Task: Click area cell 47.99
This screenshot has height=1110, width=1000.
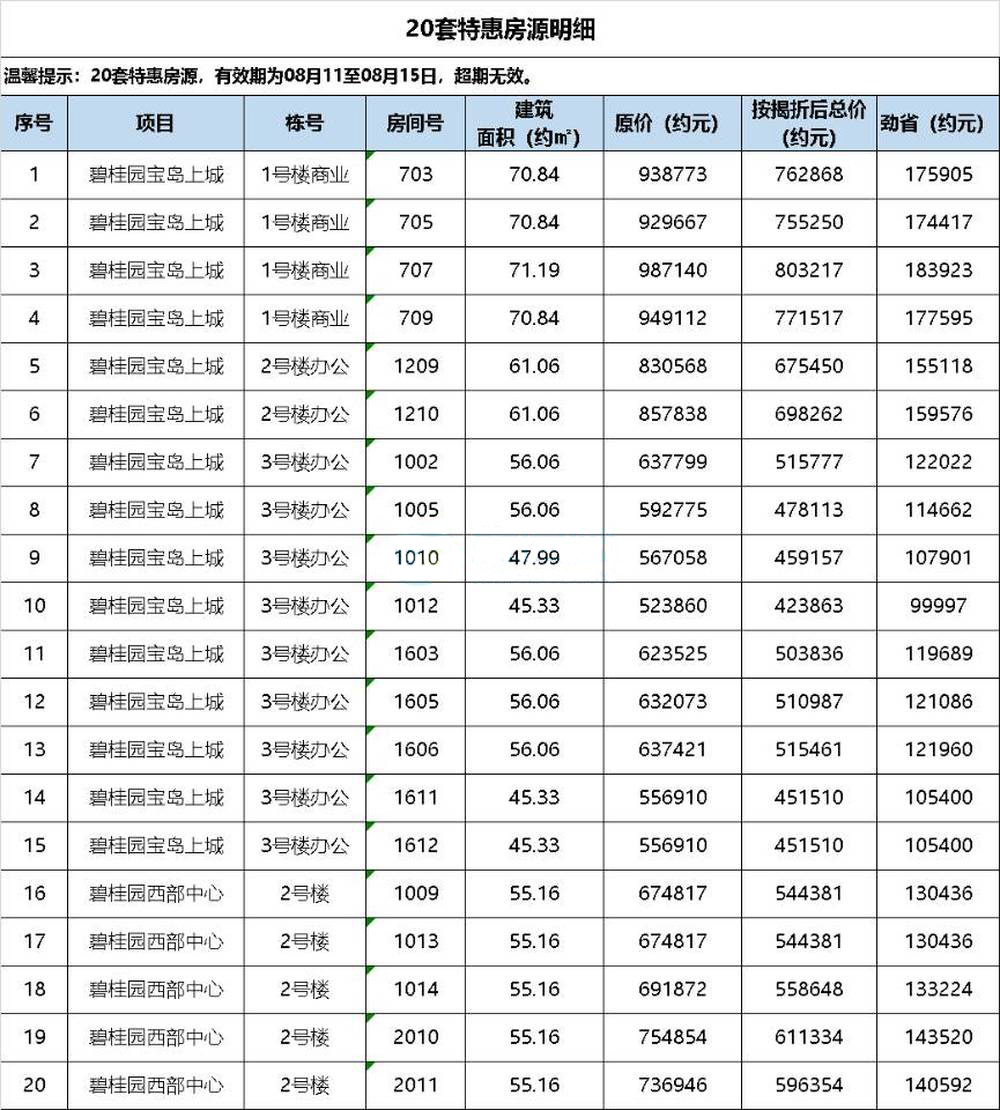Action: (x=534, y=558)
